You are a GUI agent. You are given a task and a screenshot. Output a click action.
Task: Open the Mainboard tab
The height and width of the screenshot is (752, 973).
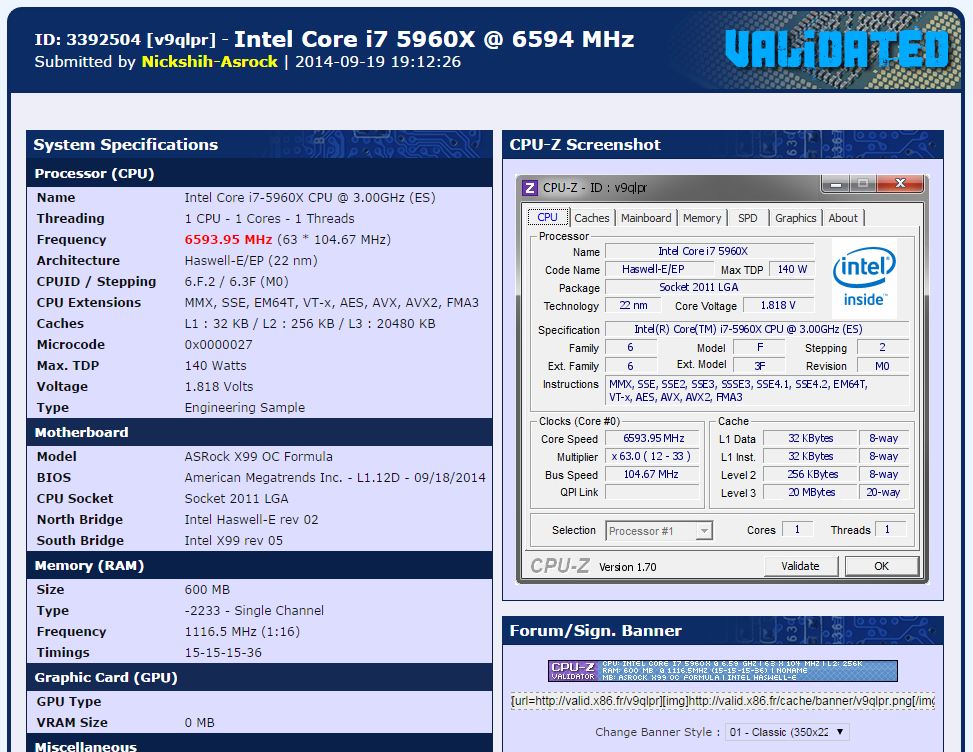(646, 218)
